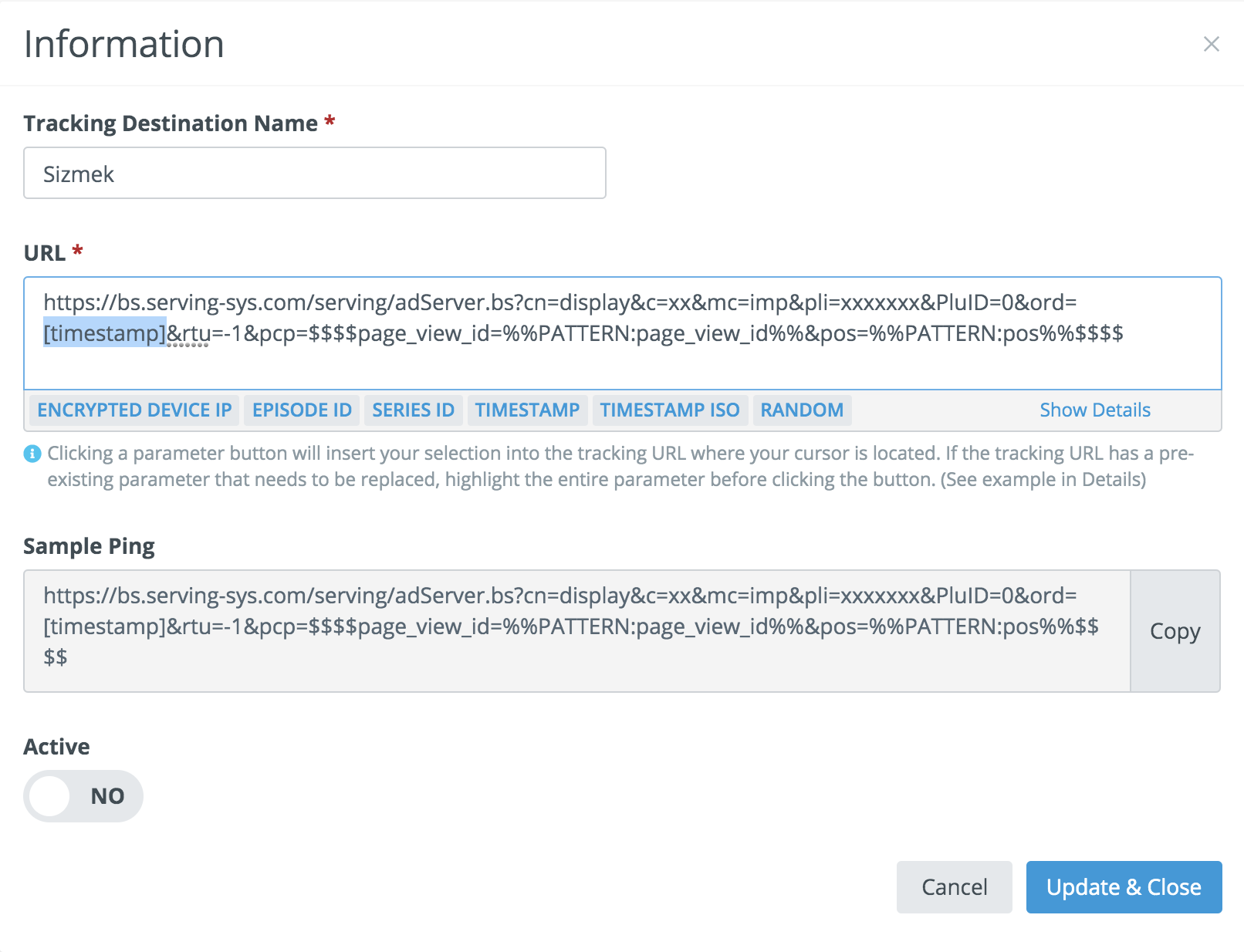Click the TIMESTAMP ISO parameter button
The height and width of the screenshot is (952, 1244).
pyautogui.click(x=669, y=410)
